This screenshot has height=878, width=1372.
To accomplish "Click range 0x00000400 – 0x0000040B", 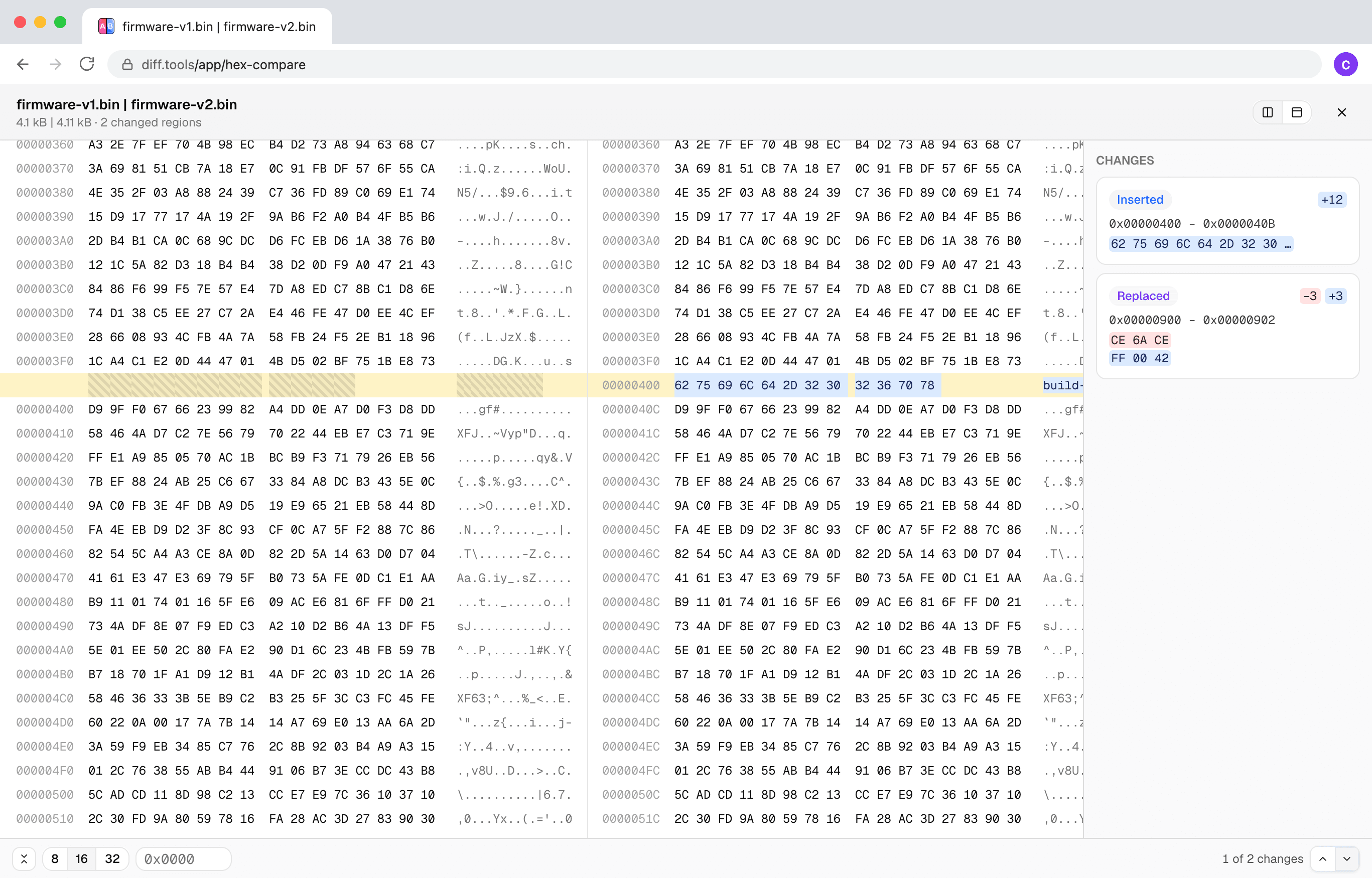I will click(x=1191, y=223).
